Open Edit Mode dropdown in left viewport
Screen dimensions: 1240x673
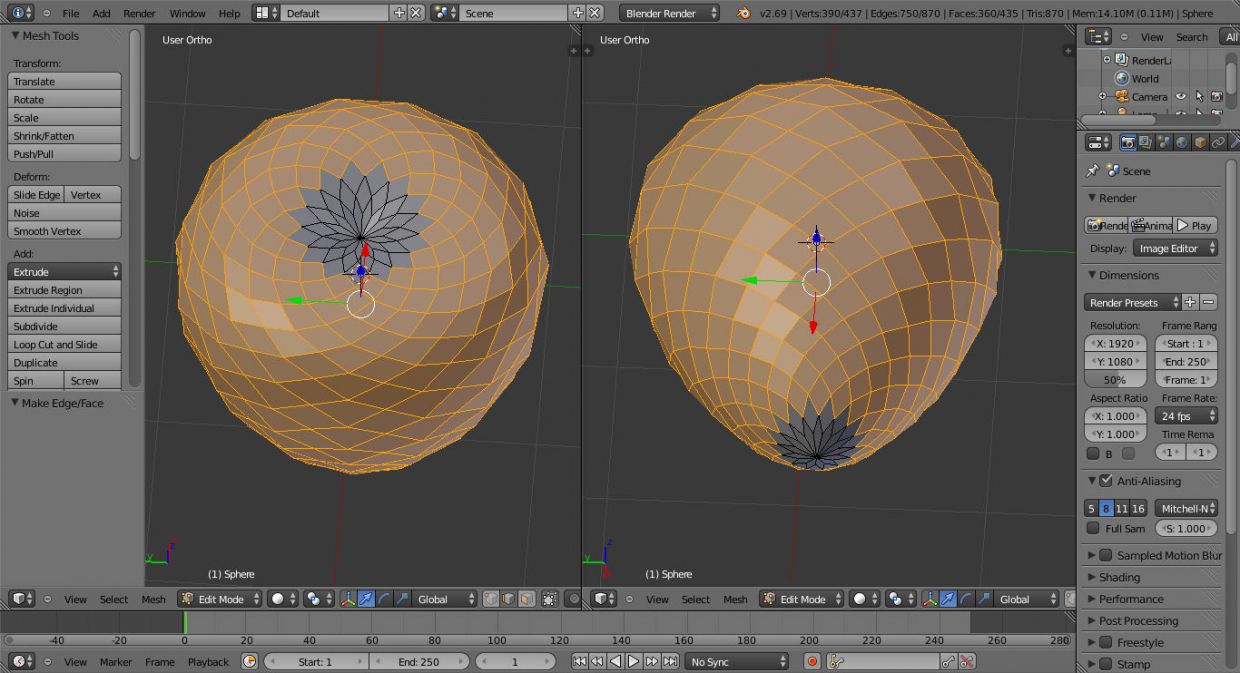coord(219,599)
